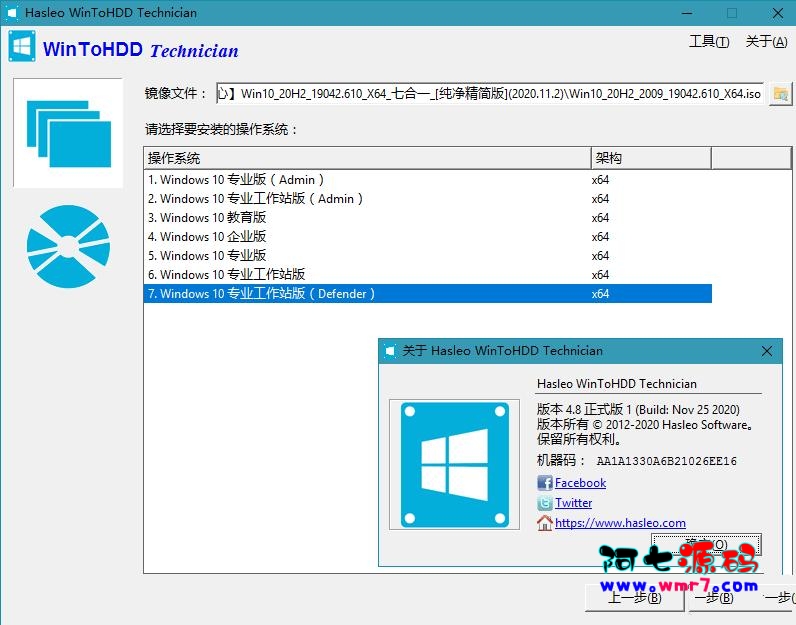Screen dimensions: 796x625
Task: Click the Facebook icon in About dialog
Action: (545, 482)
